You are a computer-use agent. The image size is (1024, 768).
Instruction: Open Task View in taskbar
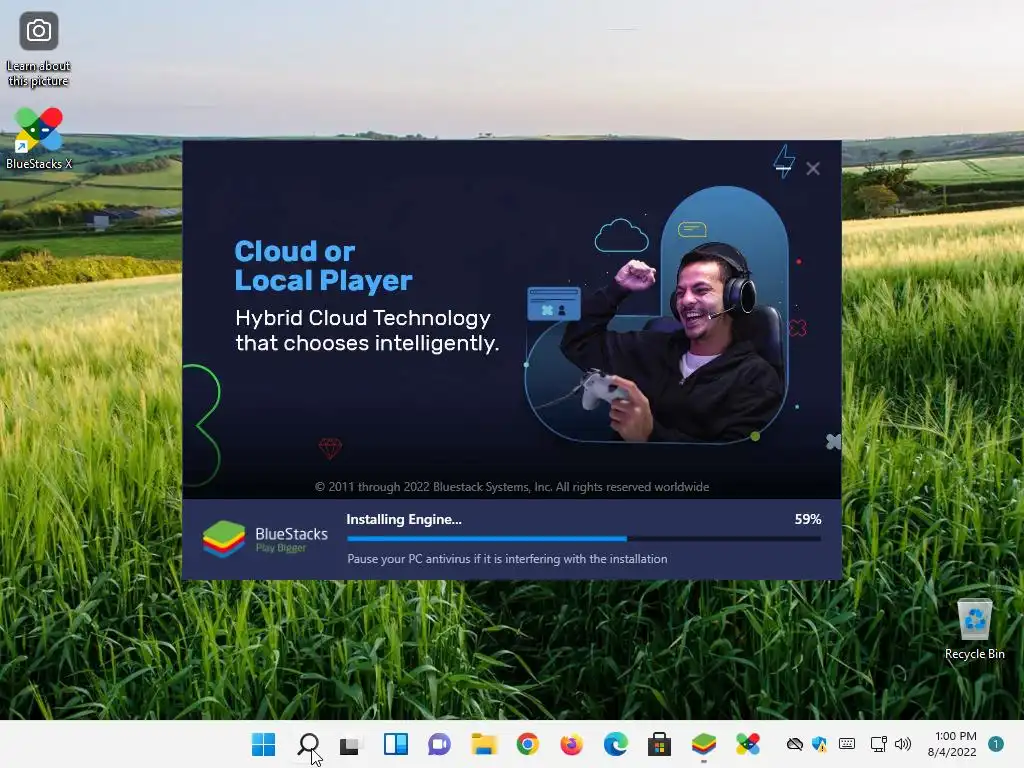tap(351, 744)
